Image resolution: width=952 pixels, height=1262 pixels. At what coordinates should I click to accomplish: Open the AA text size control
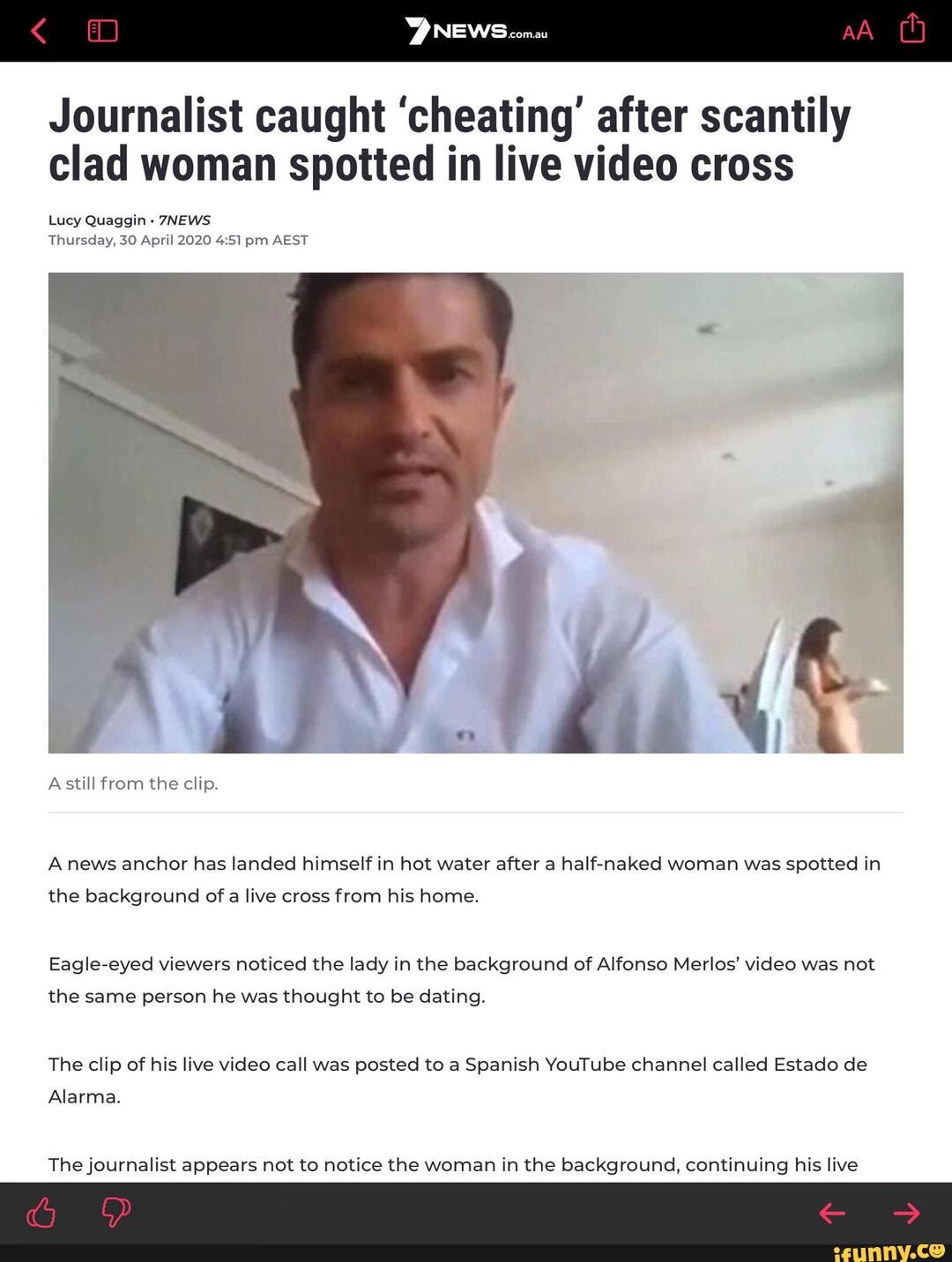(x=857, y=32)
